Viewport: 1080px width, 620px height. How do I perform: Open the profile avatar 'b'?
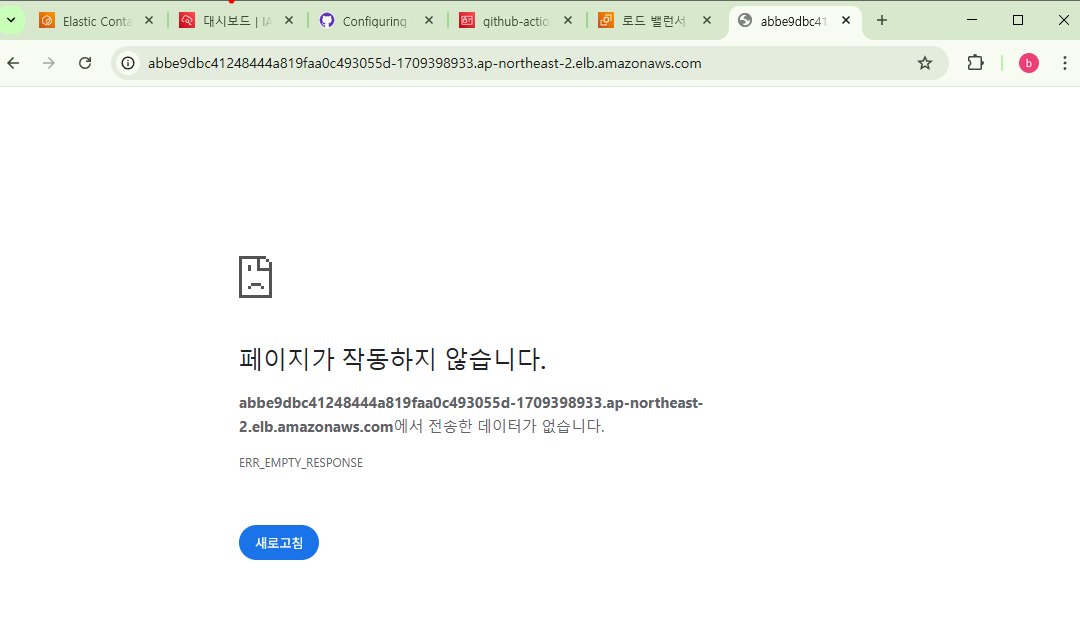coord(1028,63)
